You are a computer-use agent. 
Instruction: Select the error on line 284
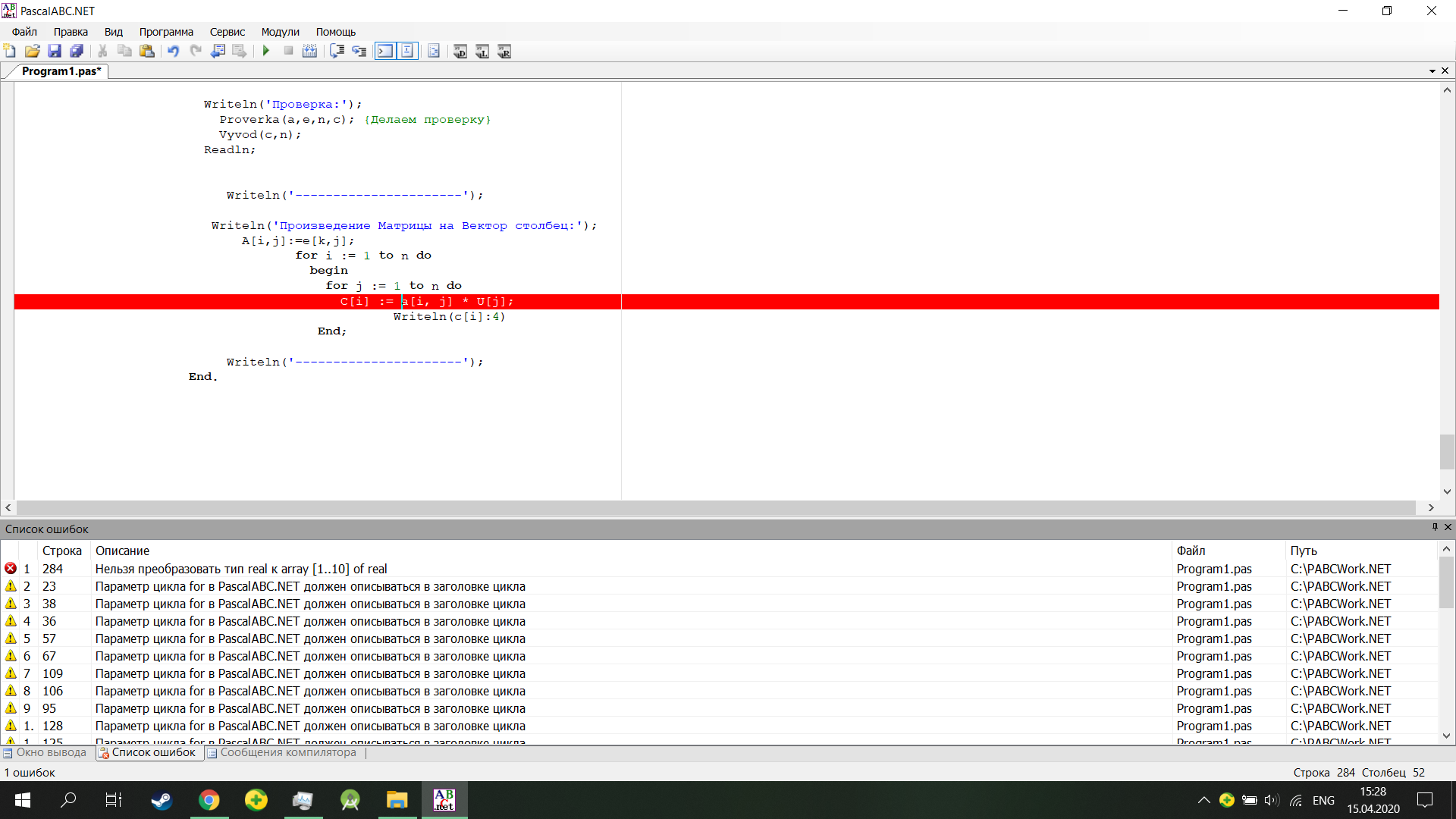[241, 569]
